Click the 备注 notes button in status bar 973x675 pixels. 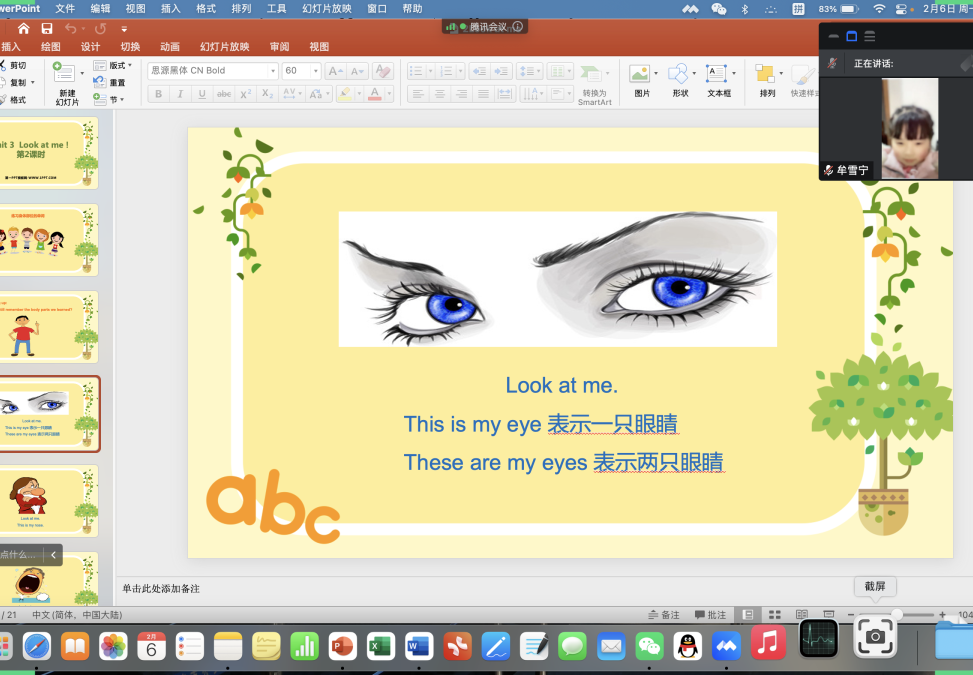(664, 615)
